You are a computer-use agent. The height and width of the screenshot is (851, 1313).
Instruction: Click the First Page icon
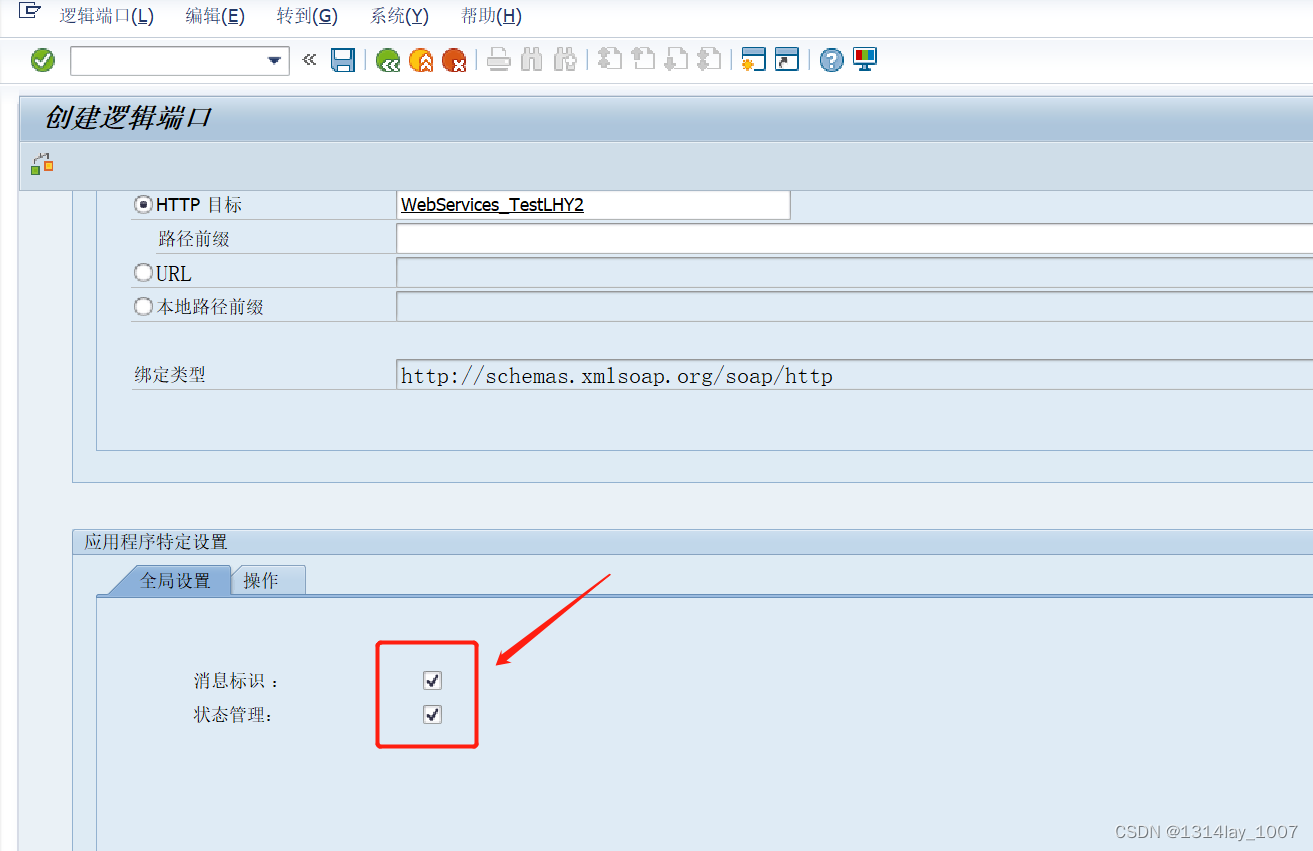click(x=610, y=60)
